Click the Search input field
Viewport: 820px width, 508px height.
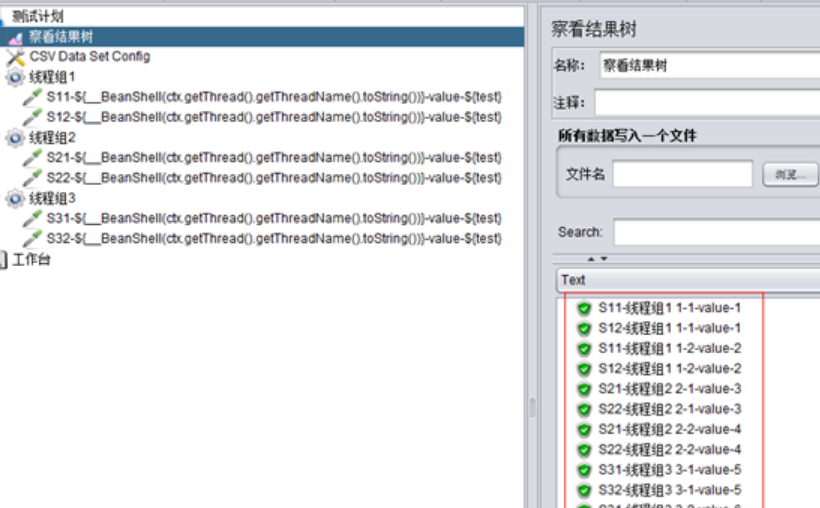click(x=716, y=232)
